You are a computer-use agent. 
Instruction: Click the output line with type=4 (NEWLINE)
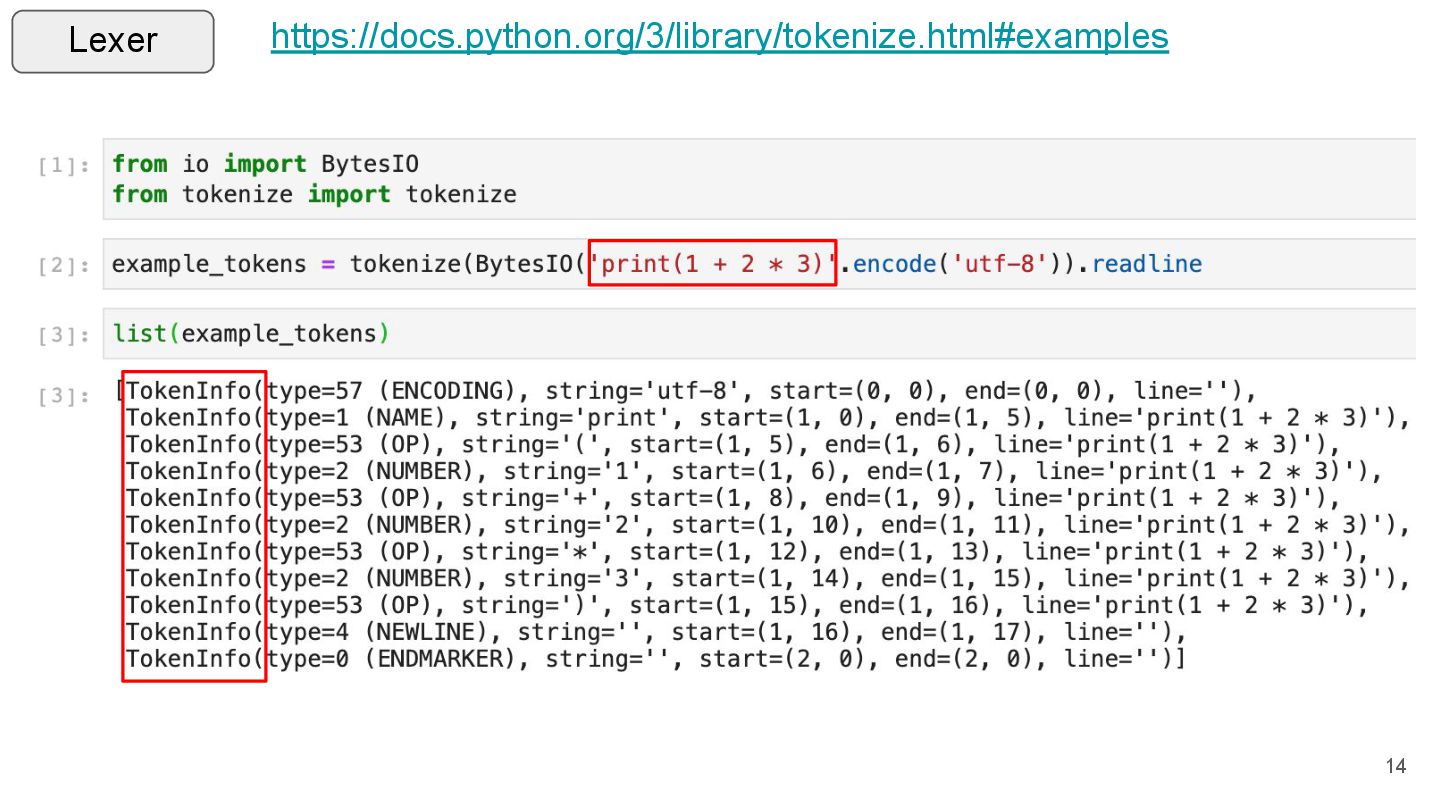(x=655, y=633)
